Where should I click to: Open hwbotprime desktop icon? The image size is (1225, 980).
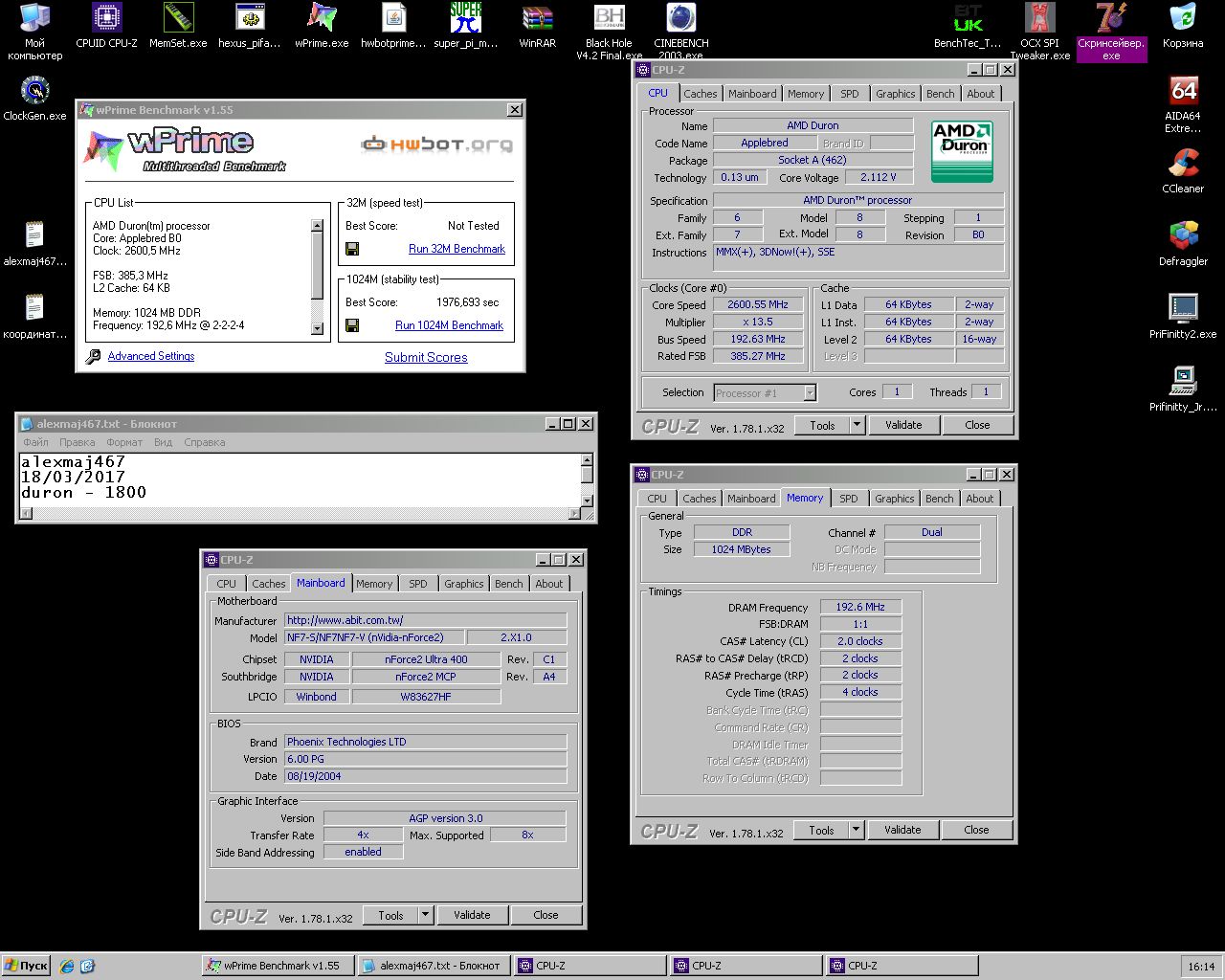(x=393, y=26)
